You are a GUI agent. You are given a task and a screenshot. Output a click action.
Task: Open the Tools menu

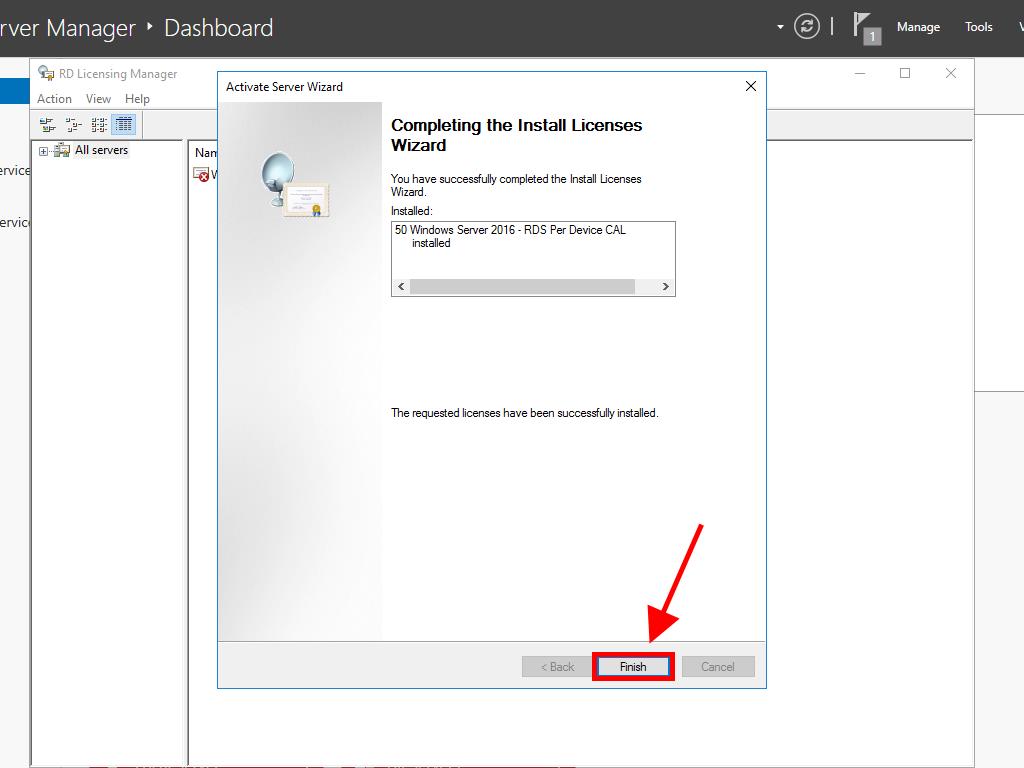pos(978,27)
